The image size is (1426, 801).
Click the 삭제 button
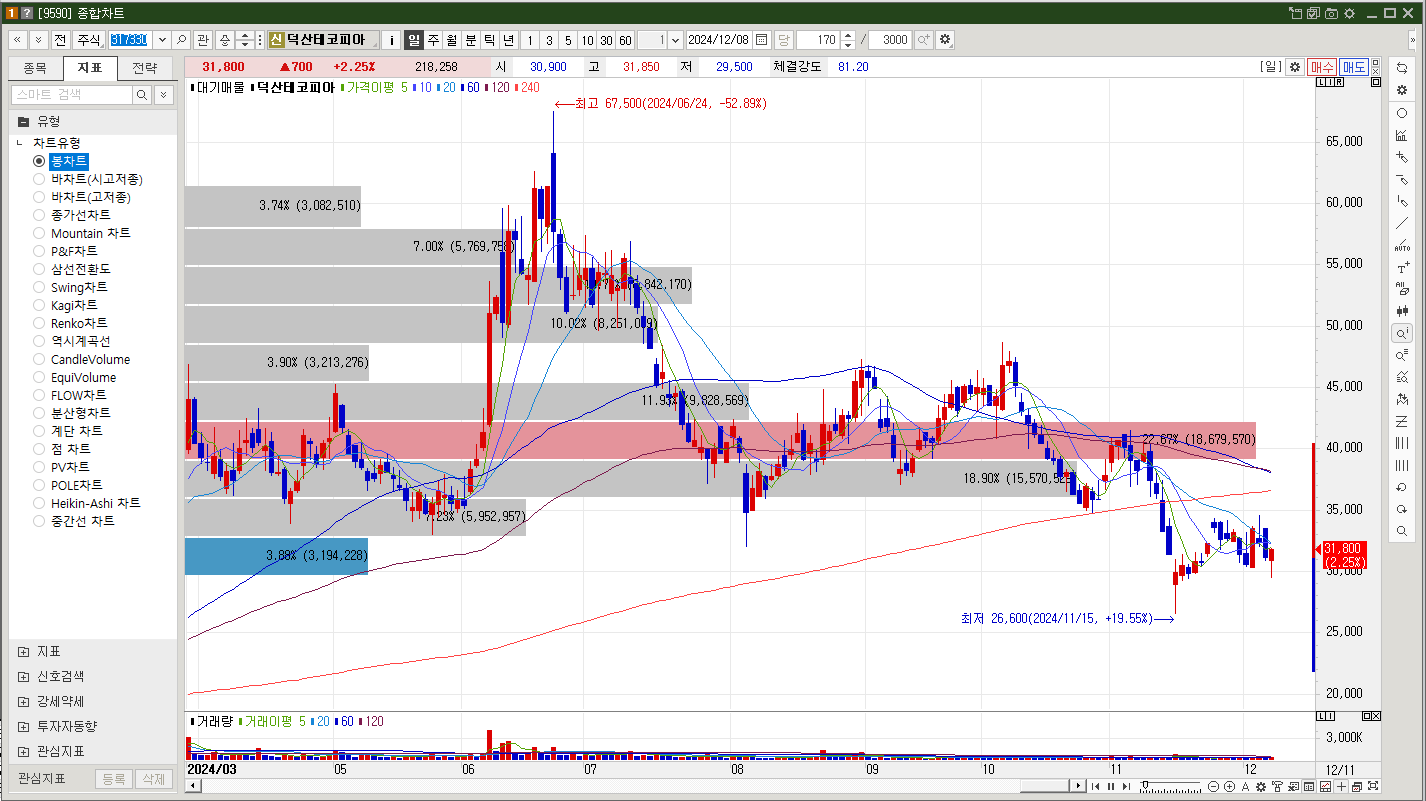click(x=153, y=779)
